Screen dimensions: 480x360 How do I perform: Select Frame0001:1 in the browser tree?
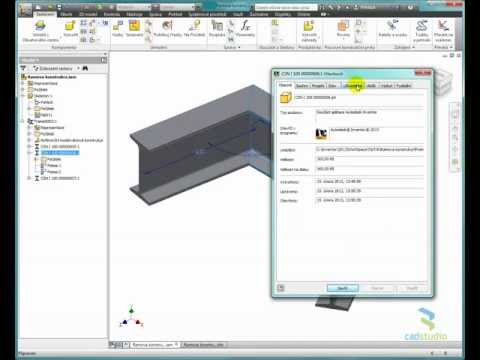(45, 121)
